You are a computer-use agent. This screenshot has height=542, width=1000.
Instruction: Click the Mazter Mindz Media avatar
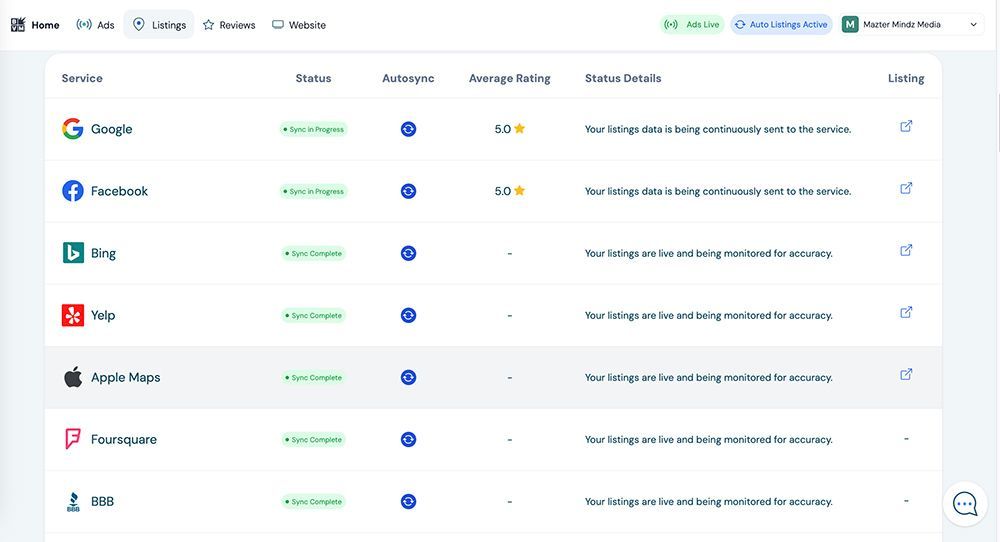pos(849,25)
